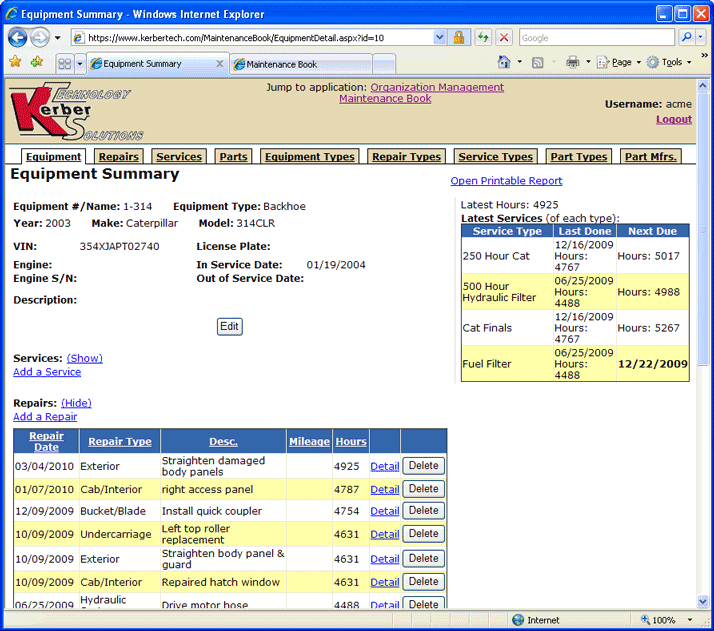Click the Google search box
The height and width of the screenshot is (631, 714).
coord(597,38)
